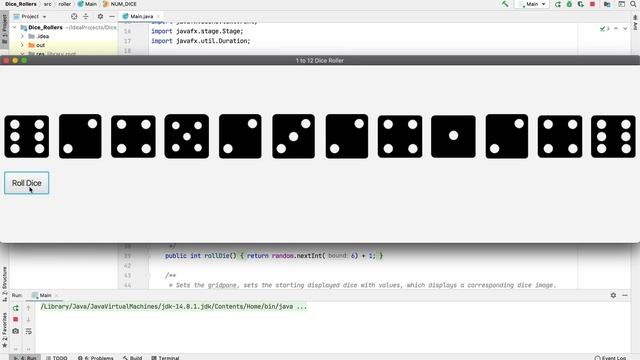
Task: Click the java command path in console
Action: coord(173,307)
